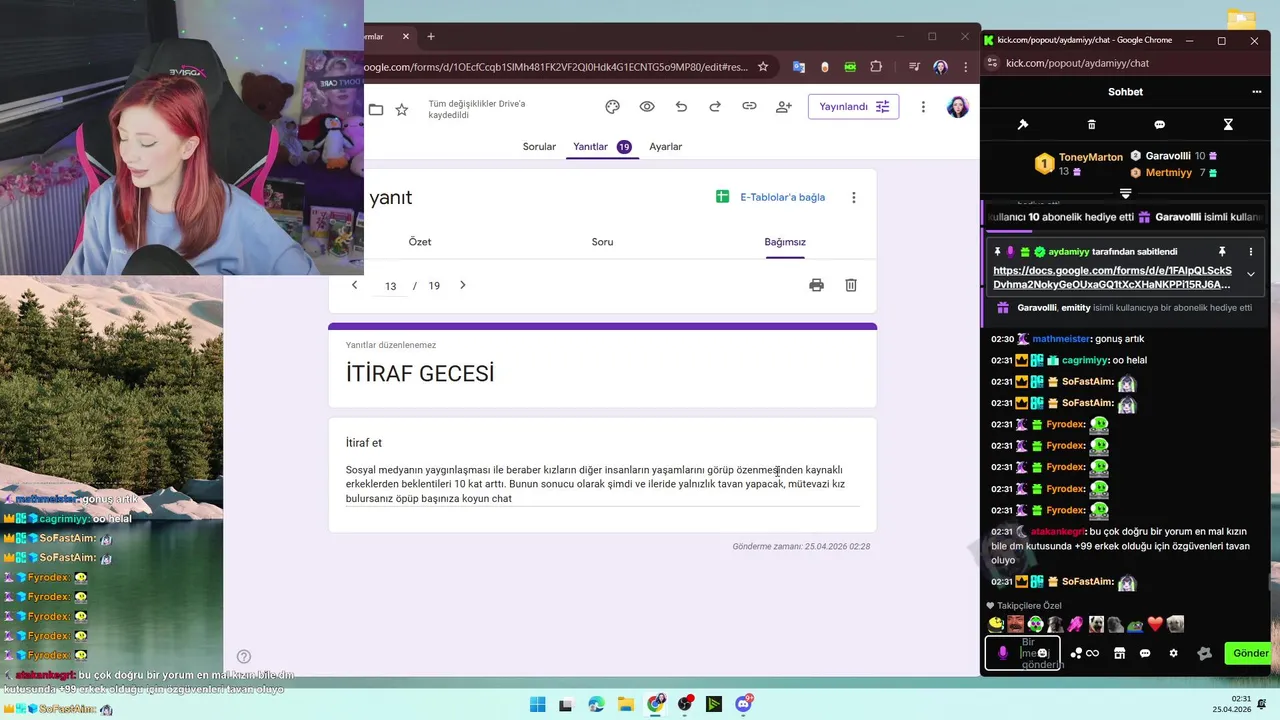Go to previous response arrow
This screenshot has height=720, width=1280.
[354, 285]
